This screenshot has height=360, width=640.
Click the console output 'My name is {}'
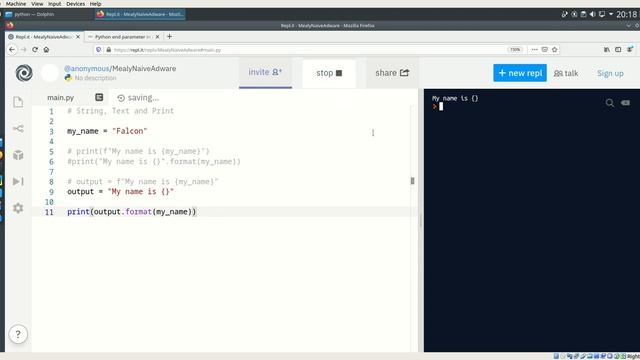[455, 98]
